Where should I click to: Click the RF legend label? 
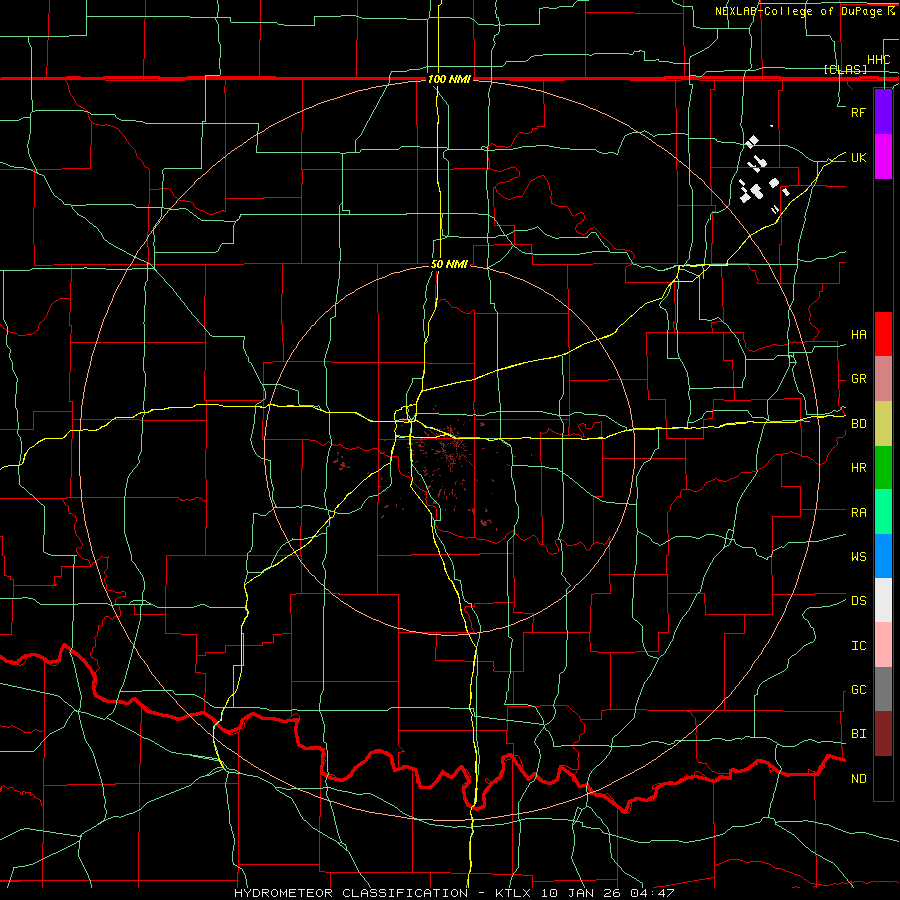[x=858, y=112]
